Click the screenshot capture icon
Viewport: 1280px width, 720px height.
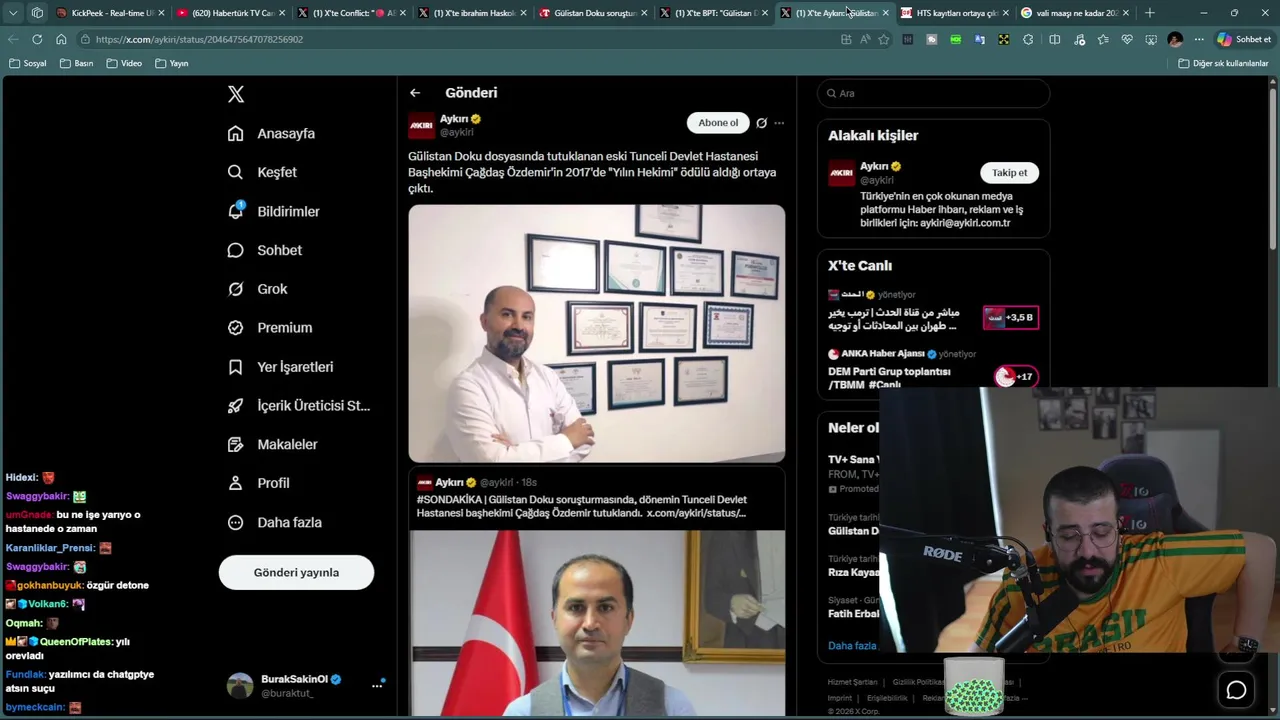point(1151,39)
